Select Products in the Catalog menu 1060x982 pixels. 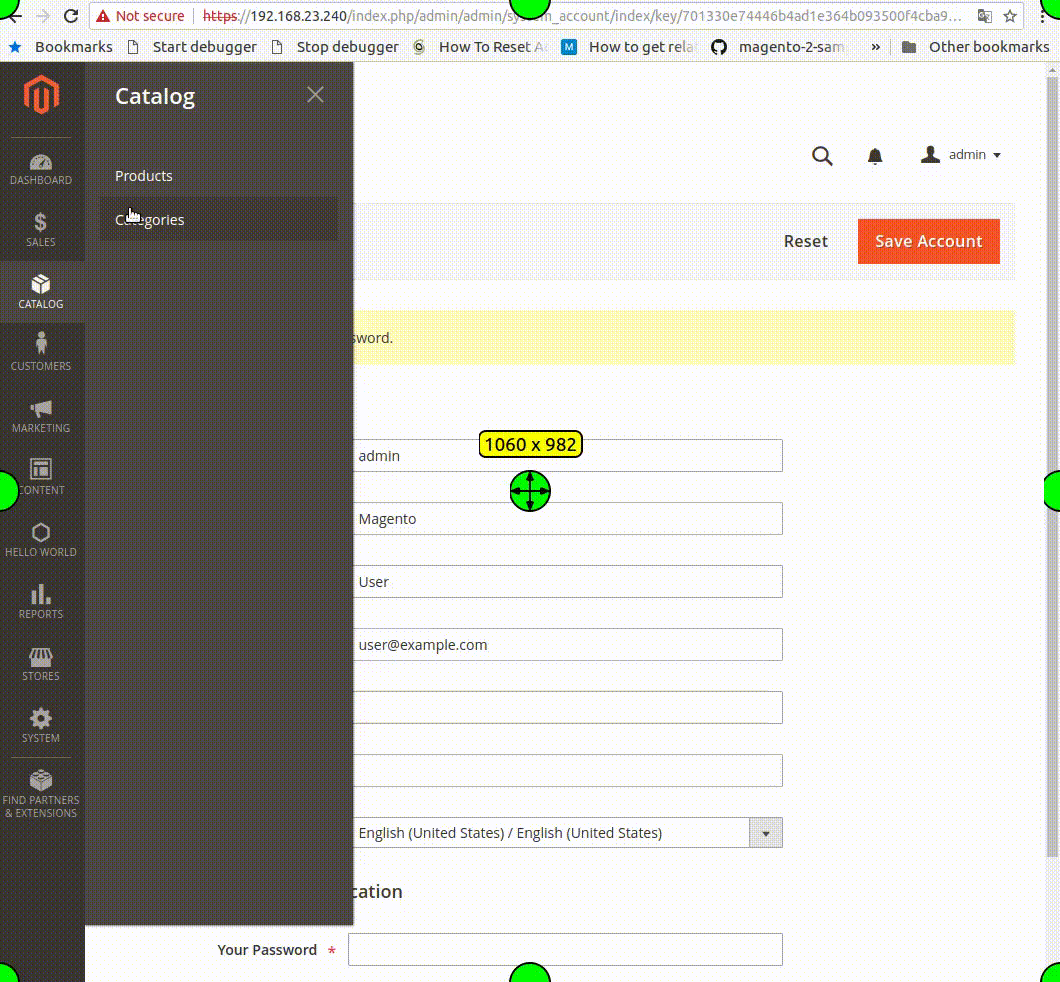[143, 175]
